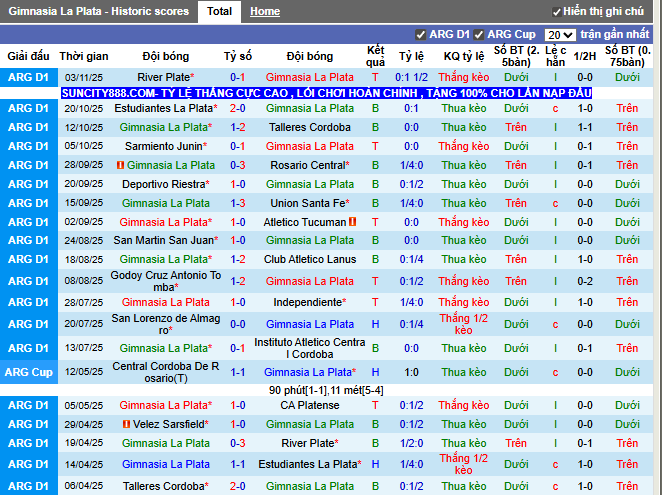Click the Thời gian column header
This screenshot has height=495, width=662.
(84, 56)
